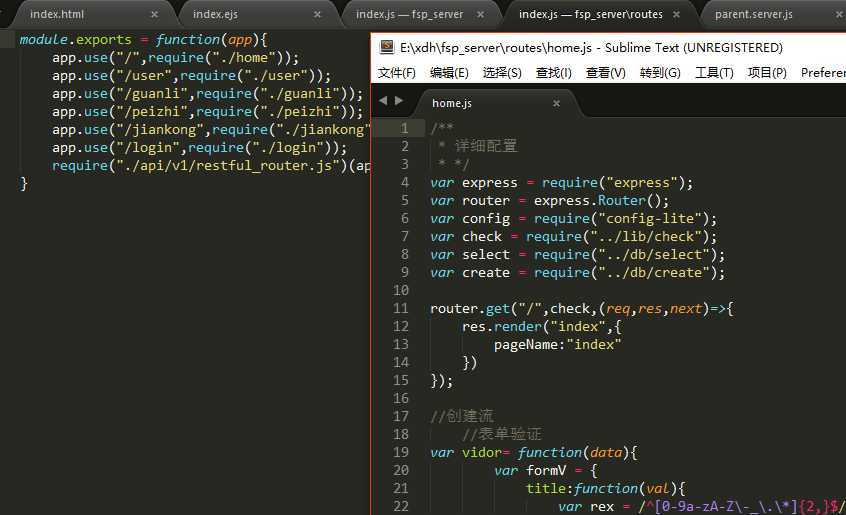Close the index.js — fsp_server tab

click(480, 15)
